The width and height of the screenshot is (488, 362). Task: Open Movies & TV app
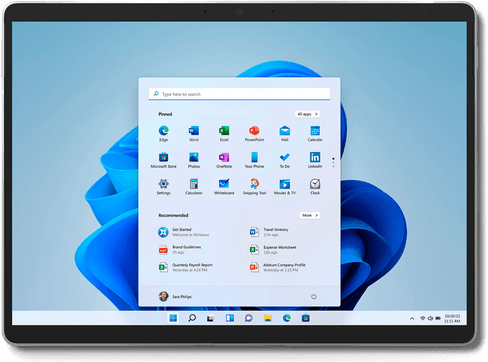click(x=285, y=187)
